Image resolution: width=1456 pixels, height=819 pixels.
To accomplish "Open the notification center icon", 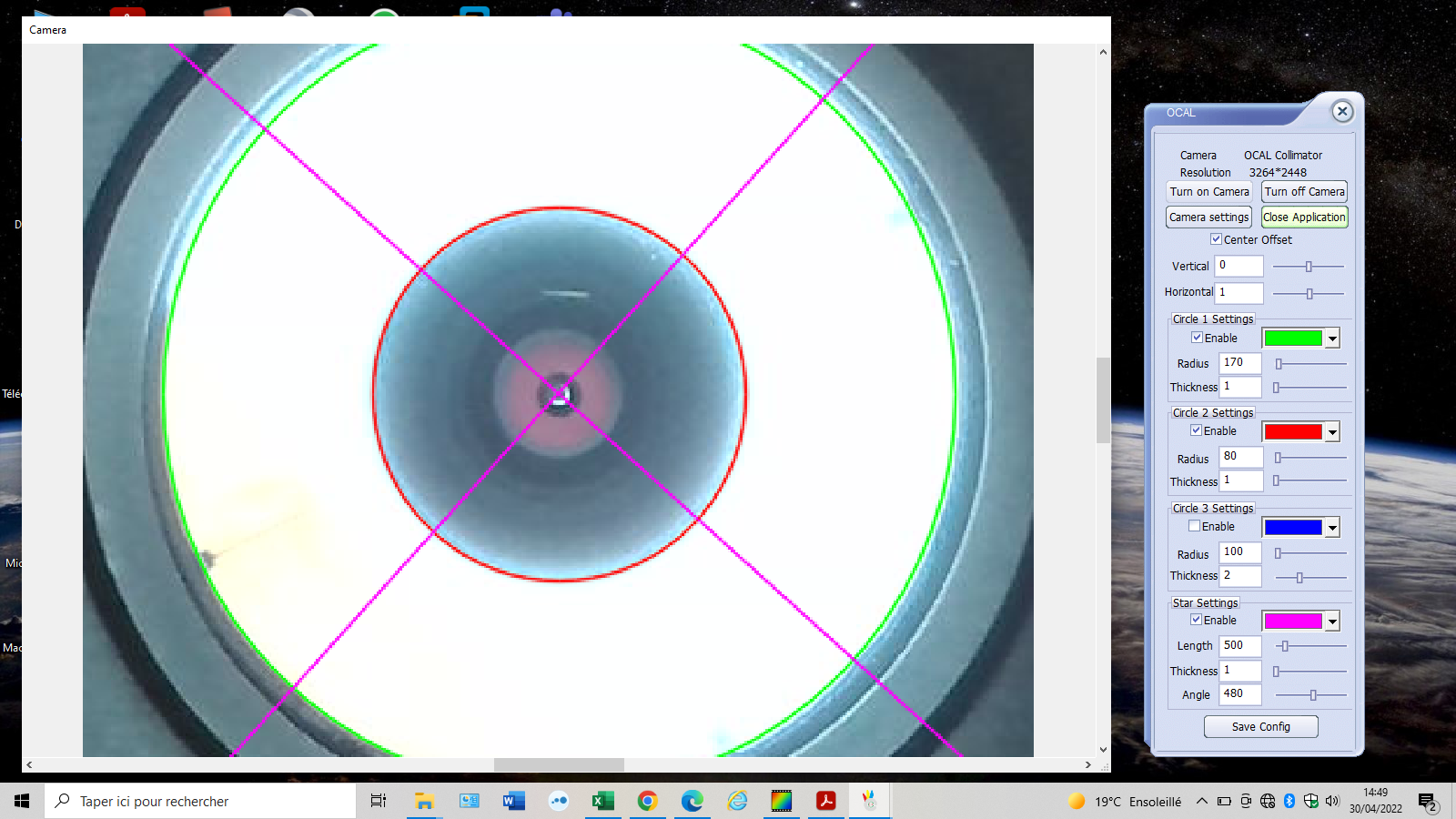I will point(1427,802).
